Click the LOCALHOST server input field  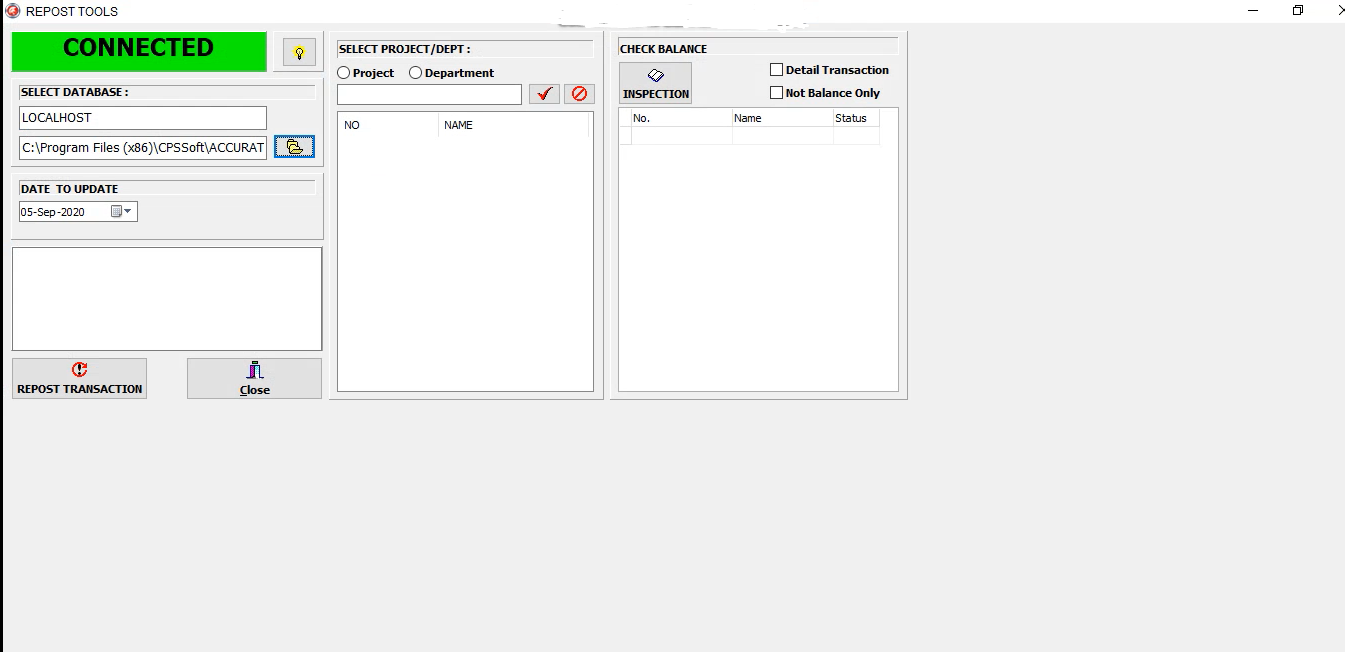[143, 118]
